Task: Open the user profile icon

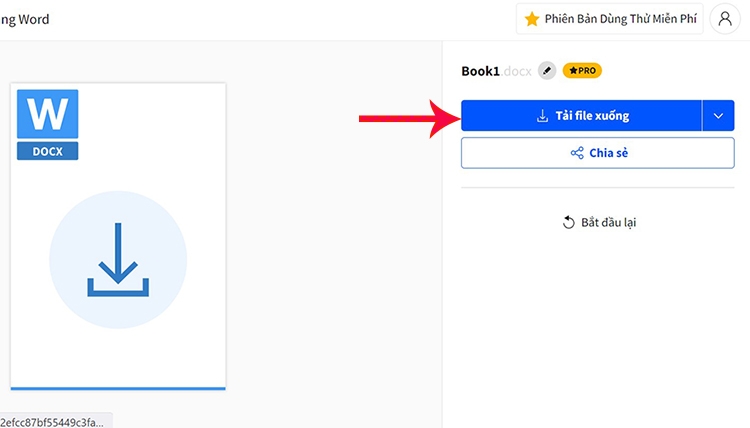Action: 725,19
